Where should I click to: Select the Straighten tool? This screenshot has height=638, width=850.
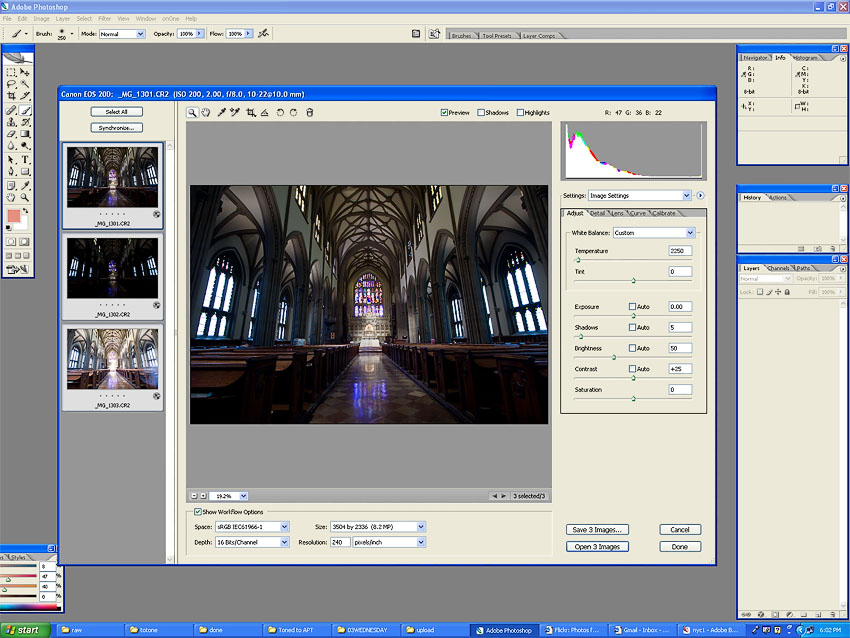[x=265, y=112]
